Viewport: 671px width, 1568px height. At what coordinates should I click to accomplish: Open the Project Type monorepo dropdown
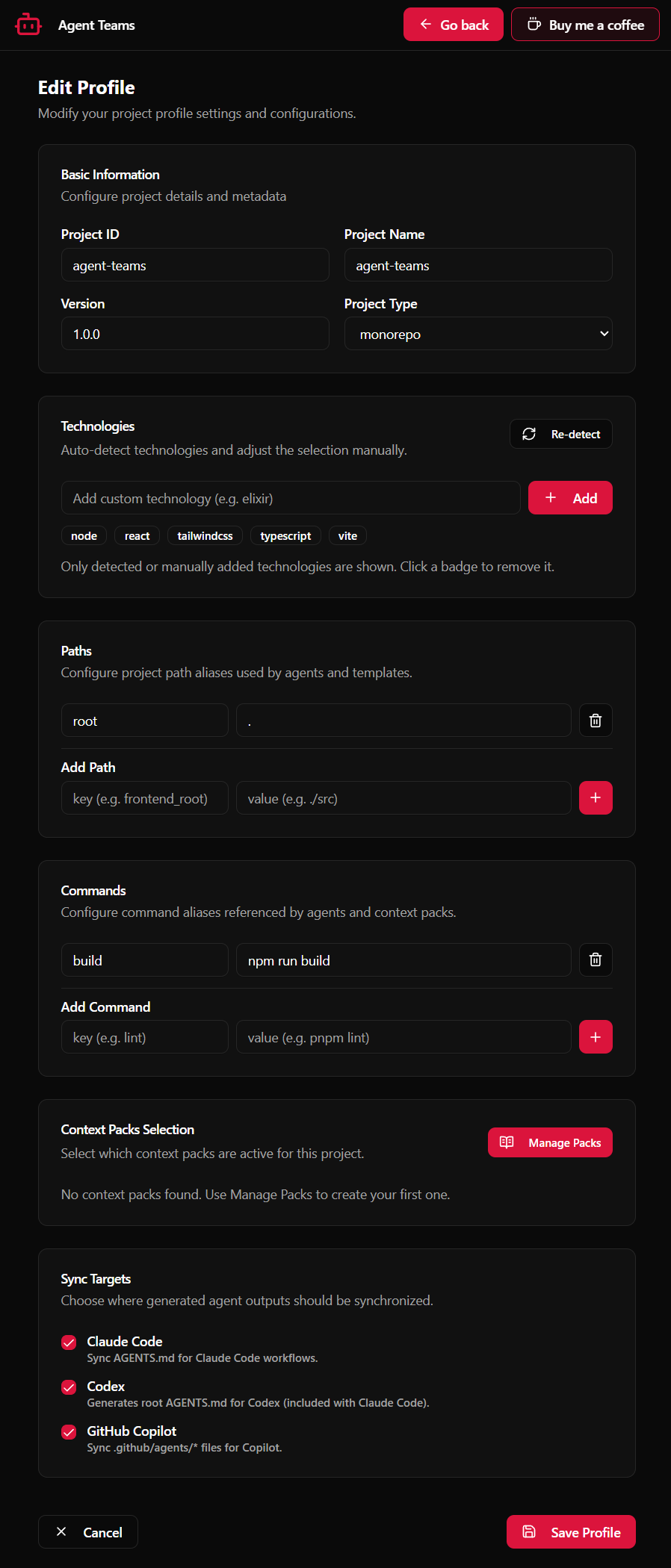478,334
